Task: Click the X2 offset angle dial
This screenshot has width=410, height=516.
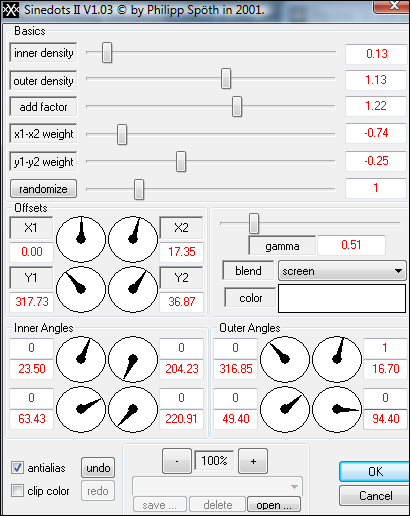Action: [133, 239]
